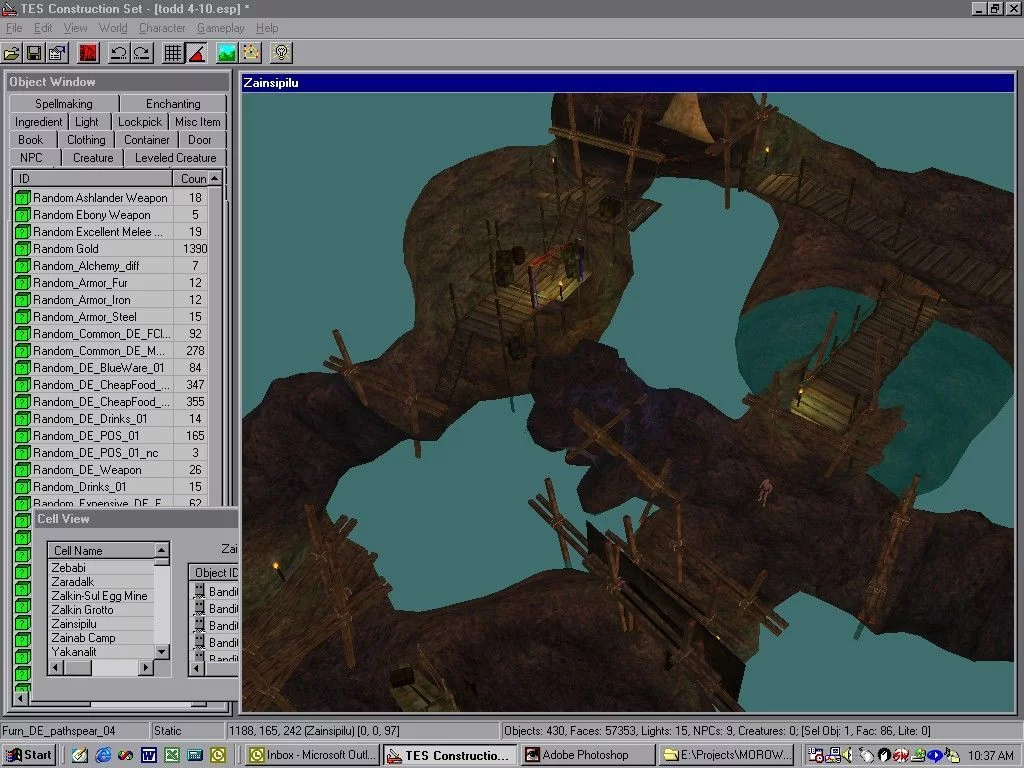Toggle snap to grid button
The width and height of the screenshot is (1024, 768).
[173, 52]
